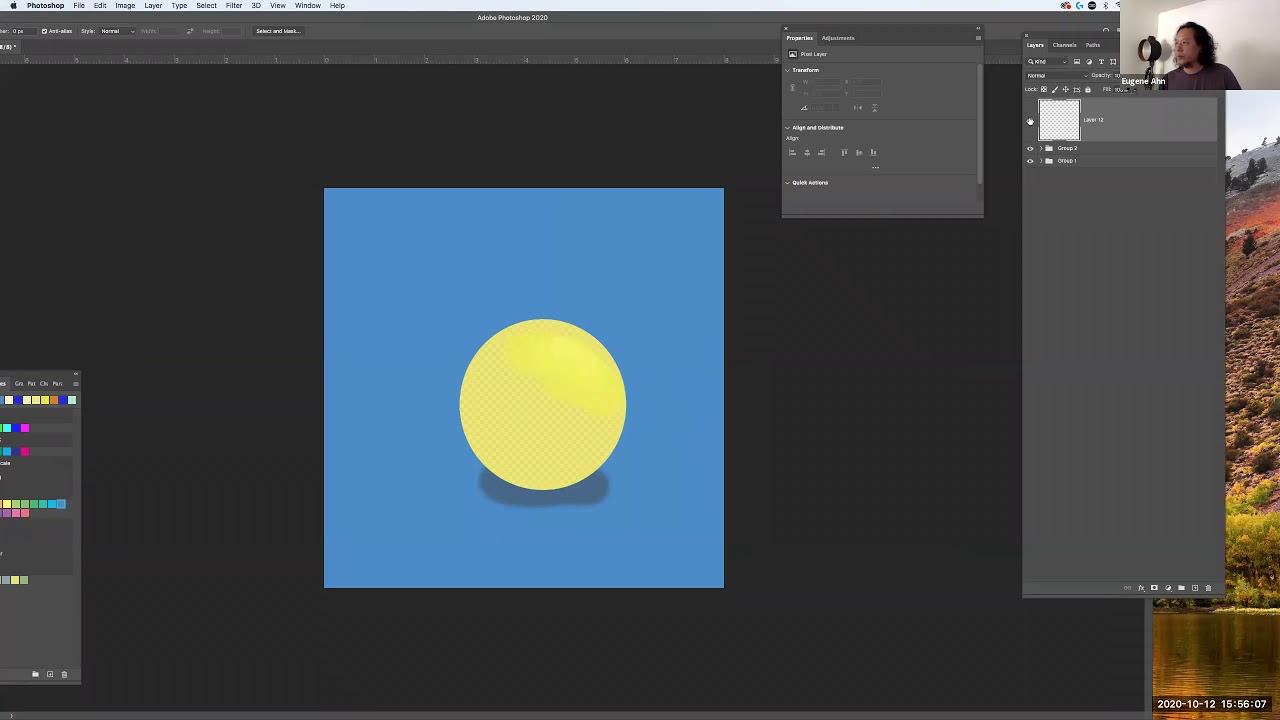
Task: Open the Image menu
Action: (x=125, y=6)
